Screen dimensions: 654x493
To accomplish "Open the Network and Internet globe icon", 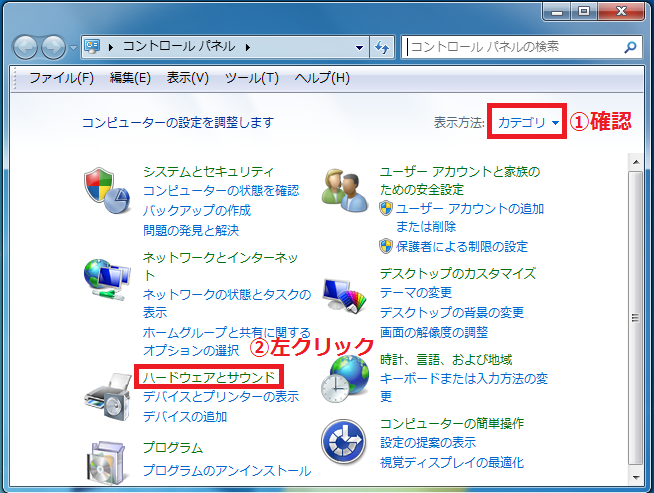I will coord(105,283).
